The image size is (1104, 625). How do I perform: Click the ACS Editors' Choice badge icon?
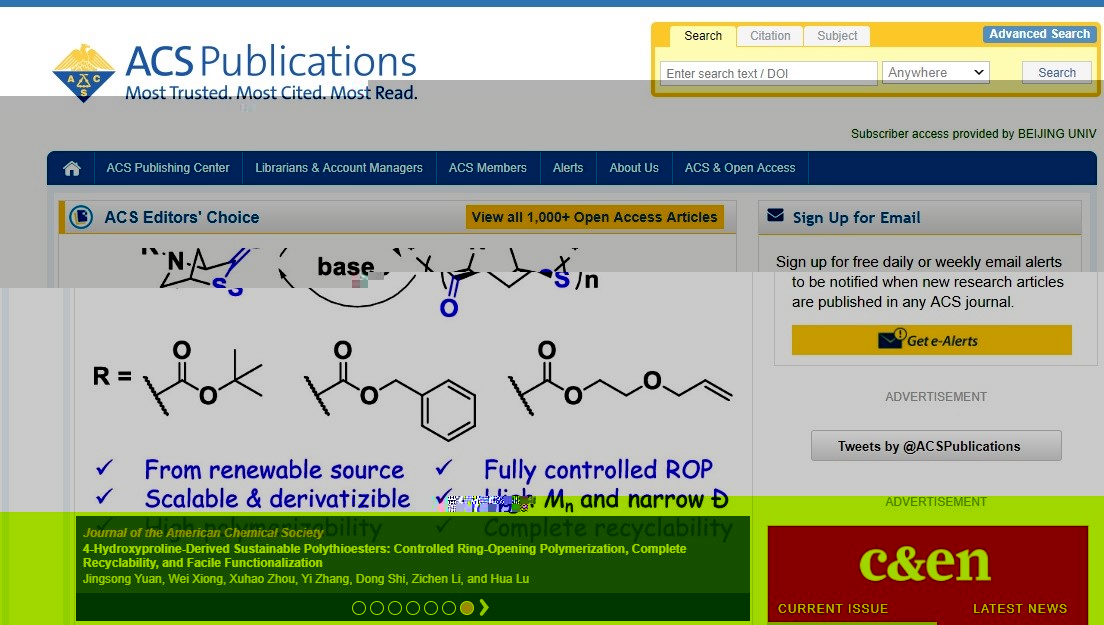[x=81, y=217]
